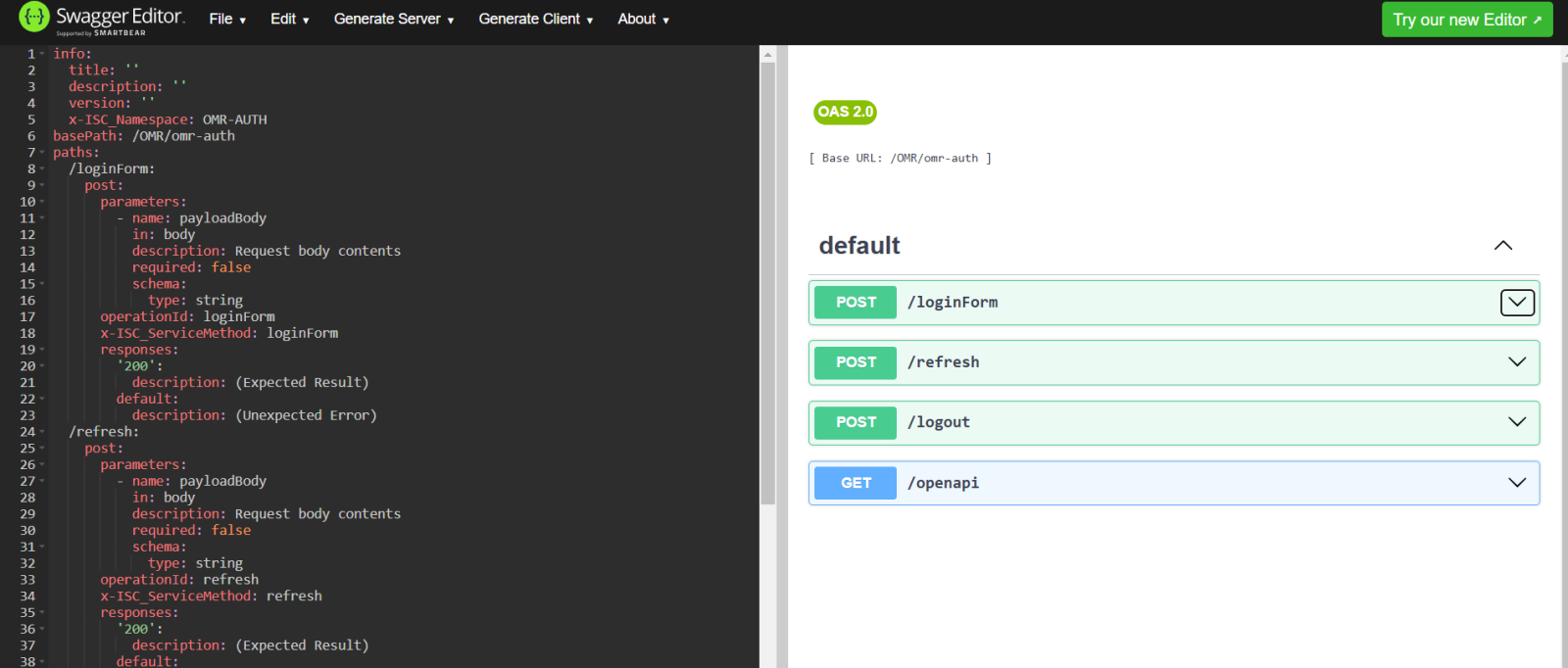The height and width of the screenshot is (668, 1568).
Task: Fold the info block at line 1
Action: 42,54
